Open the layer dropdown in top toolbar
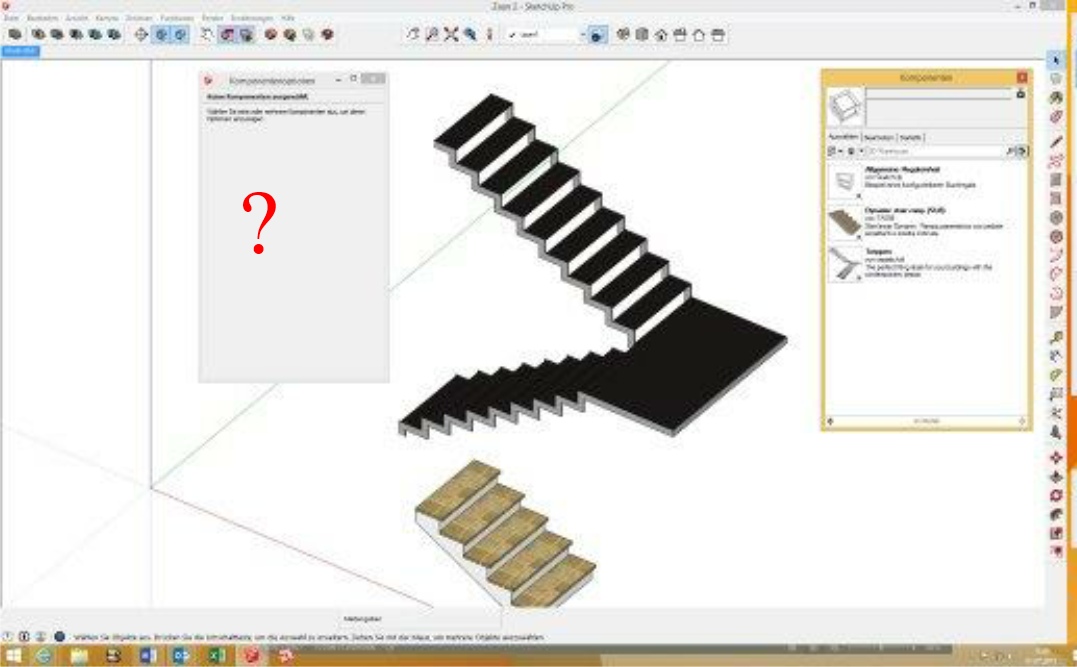This screenshot has height=667, width=1077. (582, 34)
